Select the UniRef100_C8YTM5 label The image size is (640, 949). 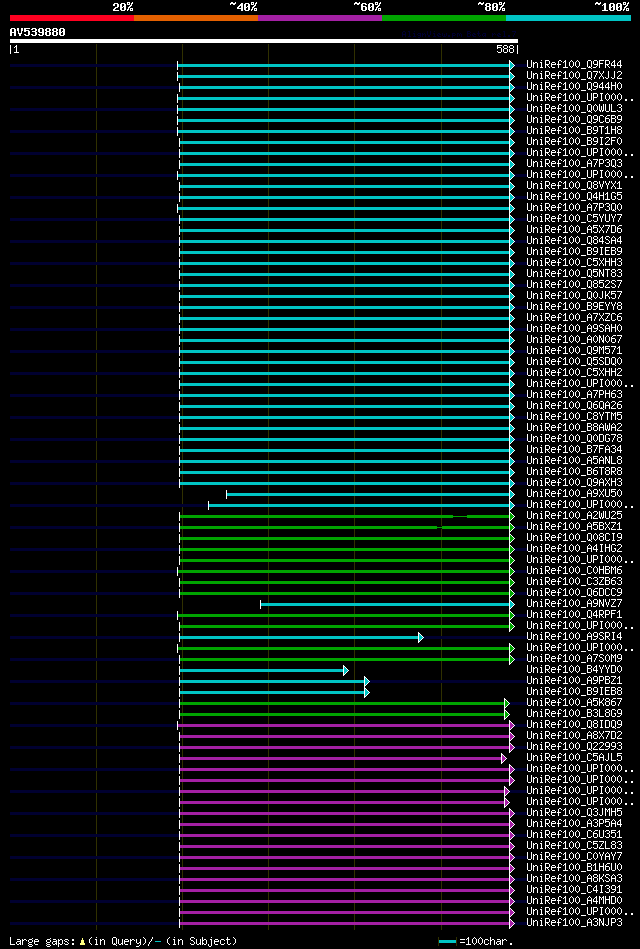click(x=574, y=416)
